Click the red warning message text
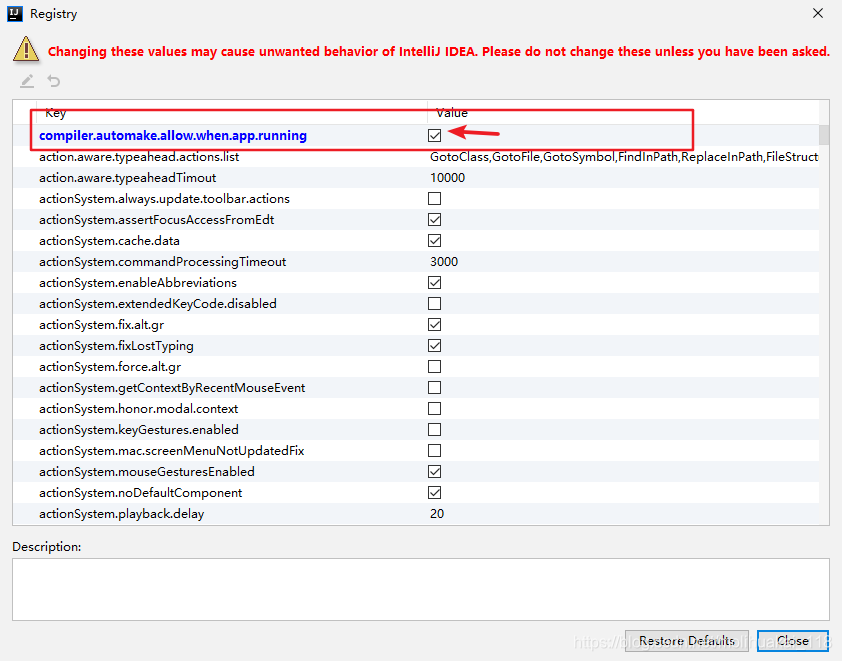The image size is (842, 661). click(439, 52)
